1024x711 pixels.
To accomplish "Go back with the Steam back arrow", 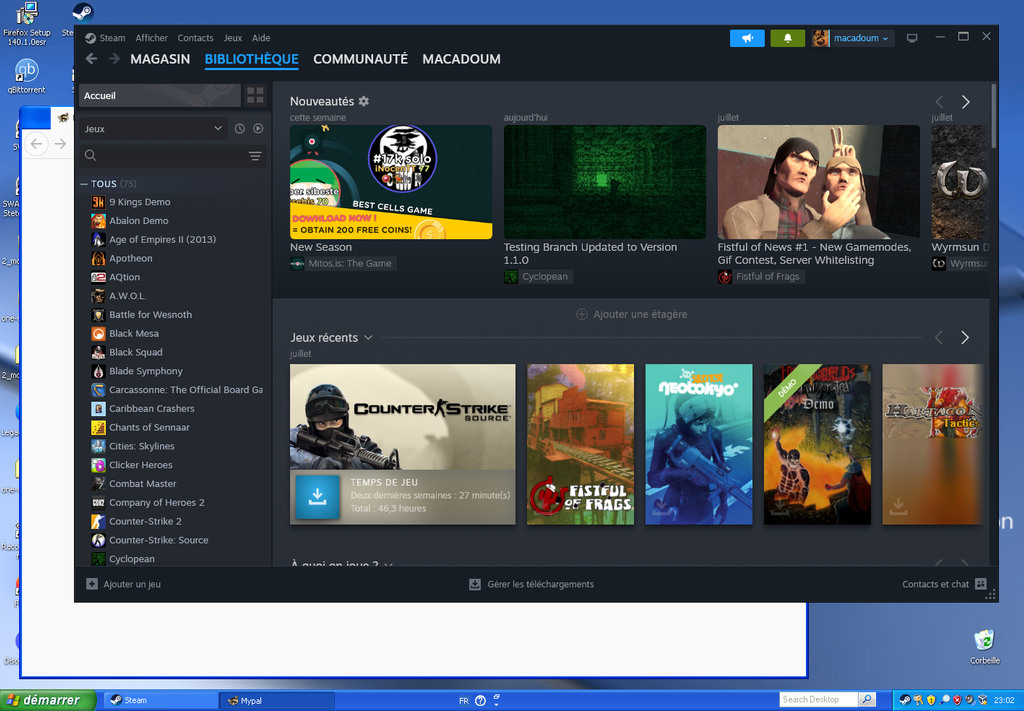I will click(91, 59).
